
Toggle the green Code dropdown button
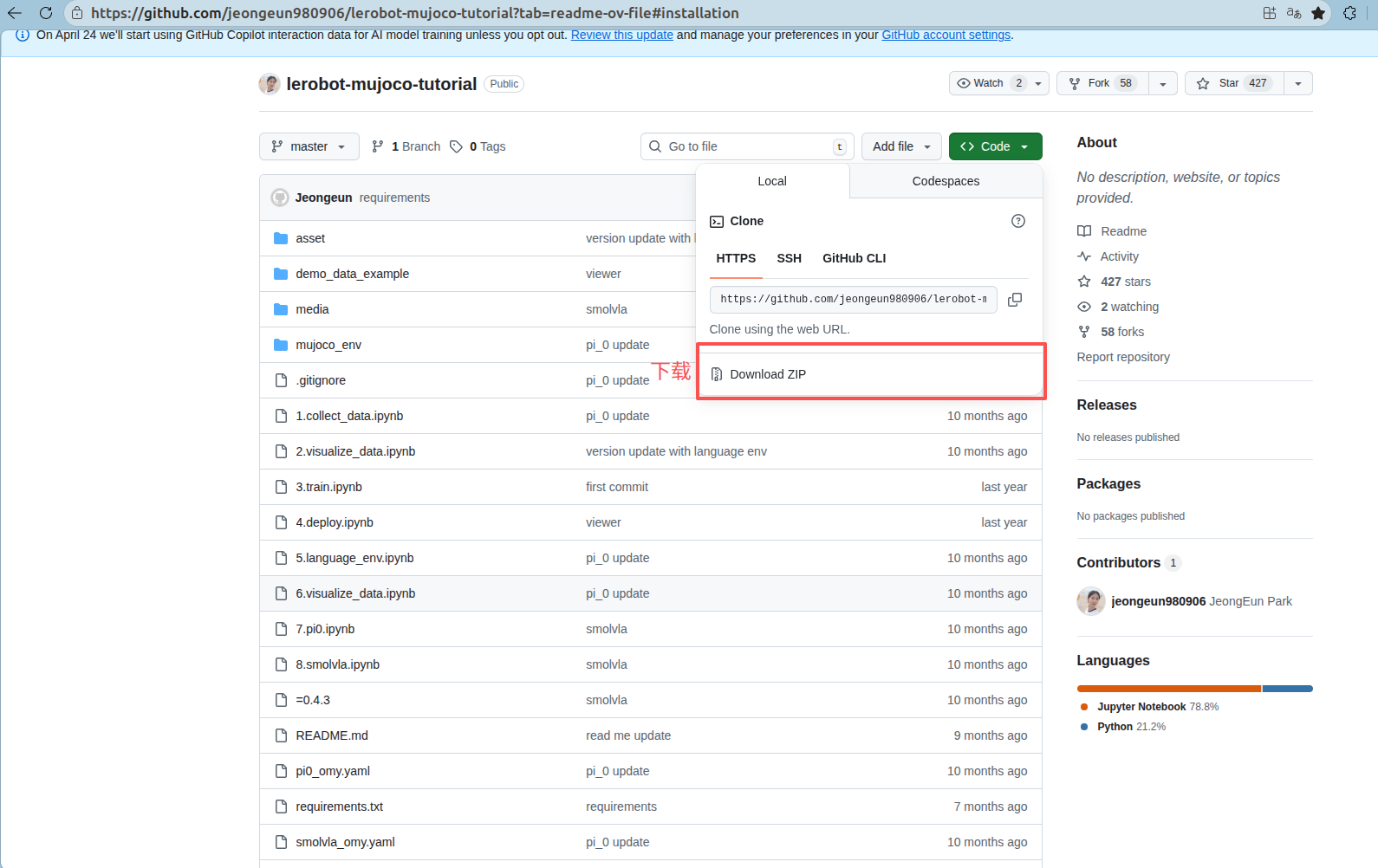coord(995,146)
